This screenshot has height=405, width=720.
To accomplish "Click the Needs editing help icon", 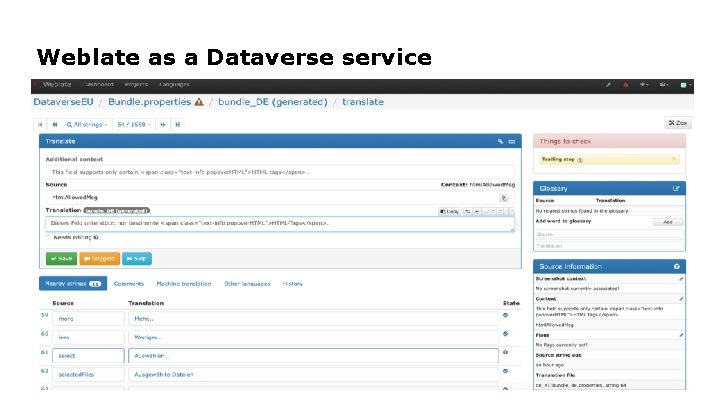I will coord(96,237).
